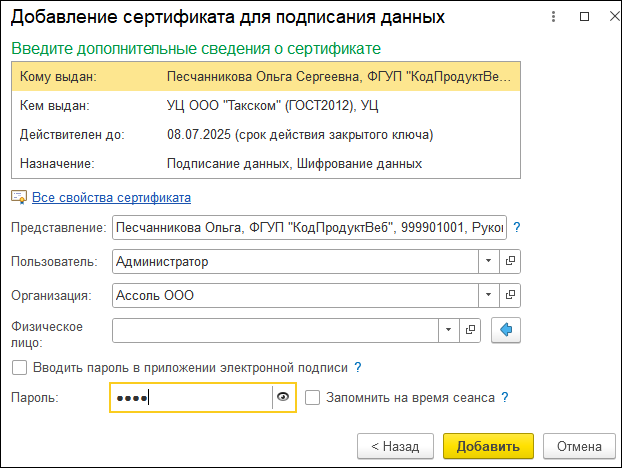Click the blue arrow button beside Физическое лицо
The width and height of the screenshot is (622, 468).
pyautogui.click(x=505, y=330)
